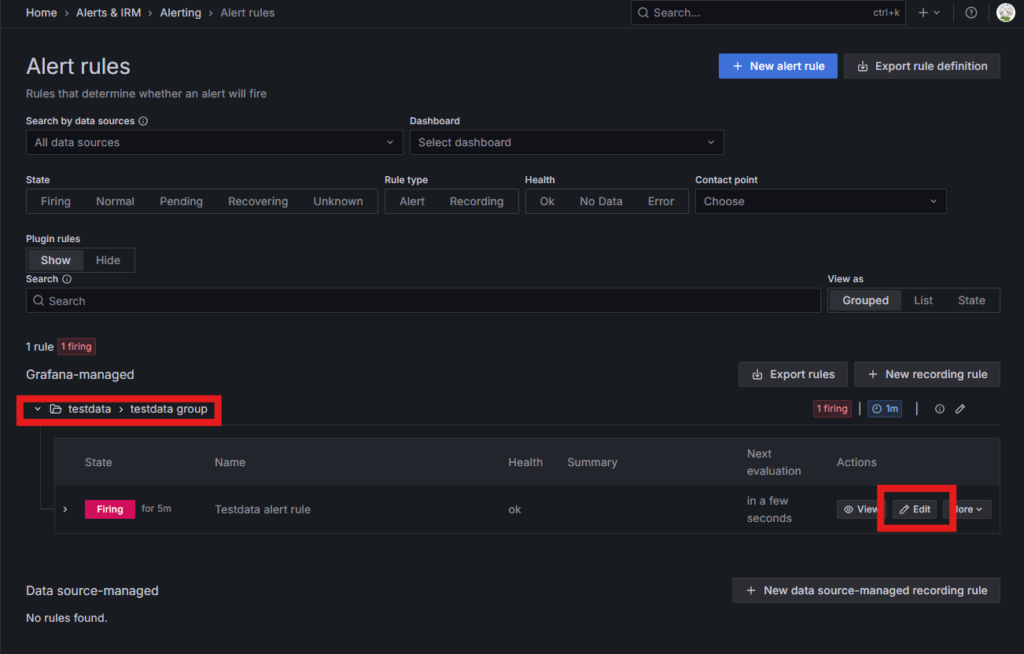This screenshot has width=1024, height=654.
Task: Click Export rules button
Action: pyautogui.click(x=793, y=374)
